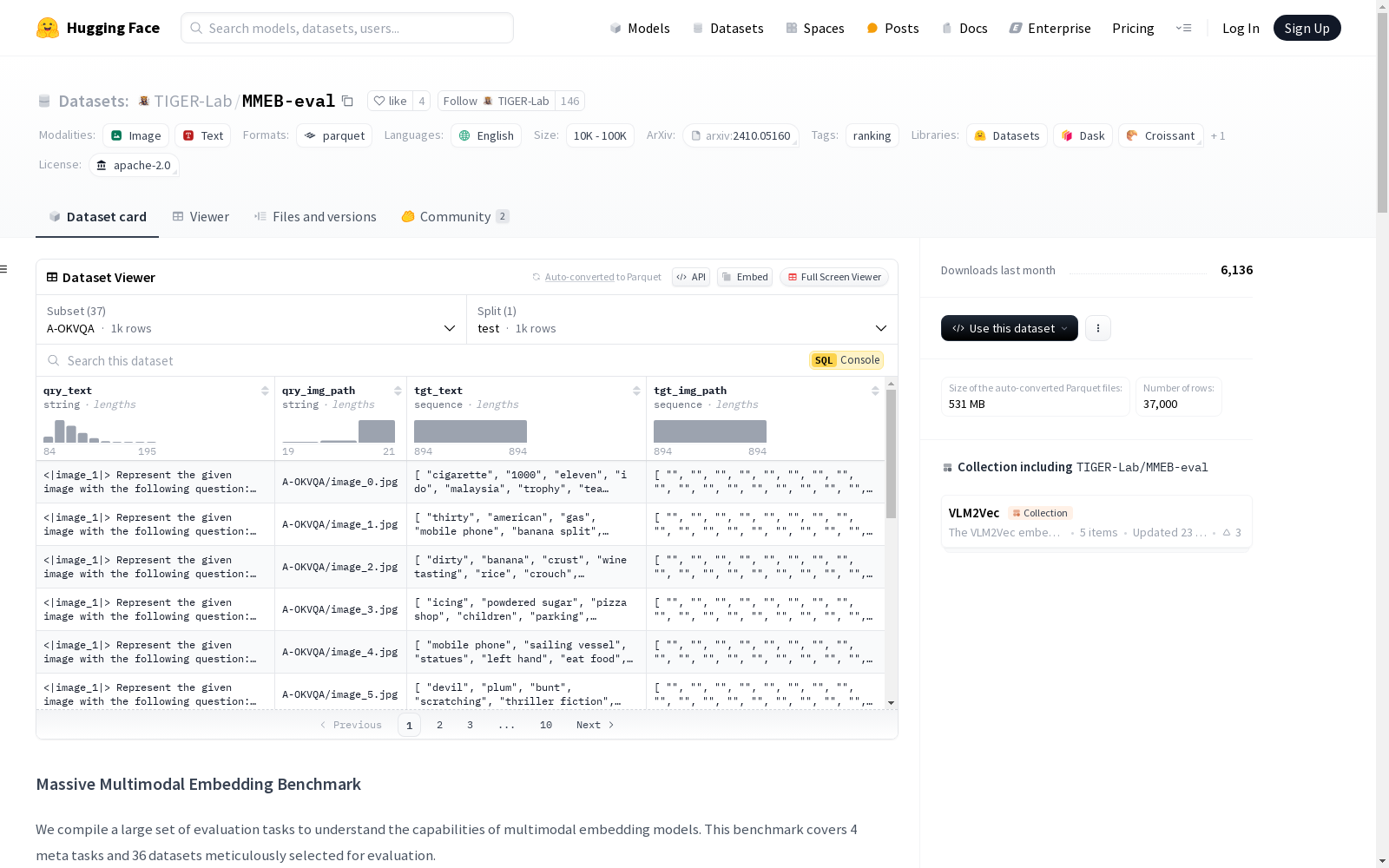
Task: Click qry_text lengths histogram
Action: click(100, 431)
